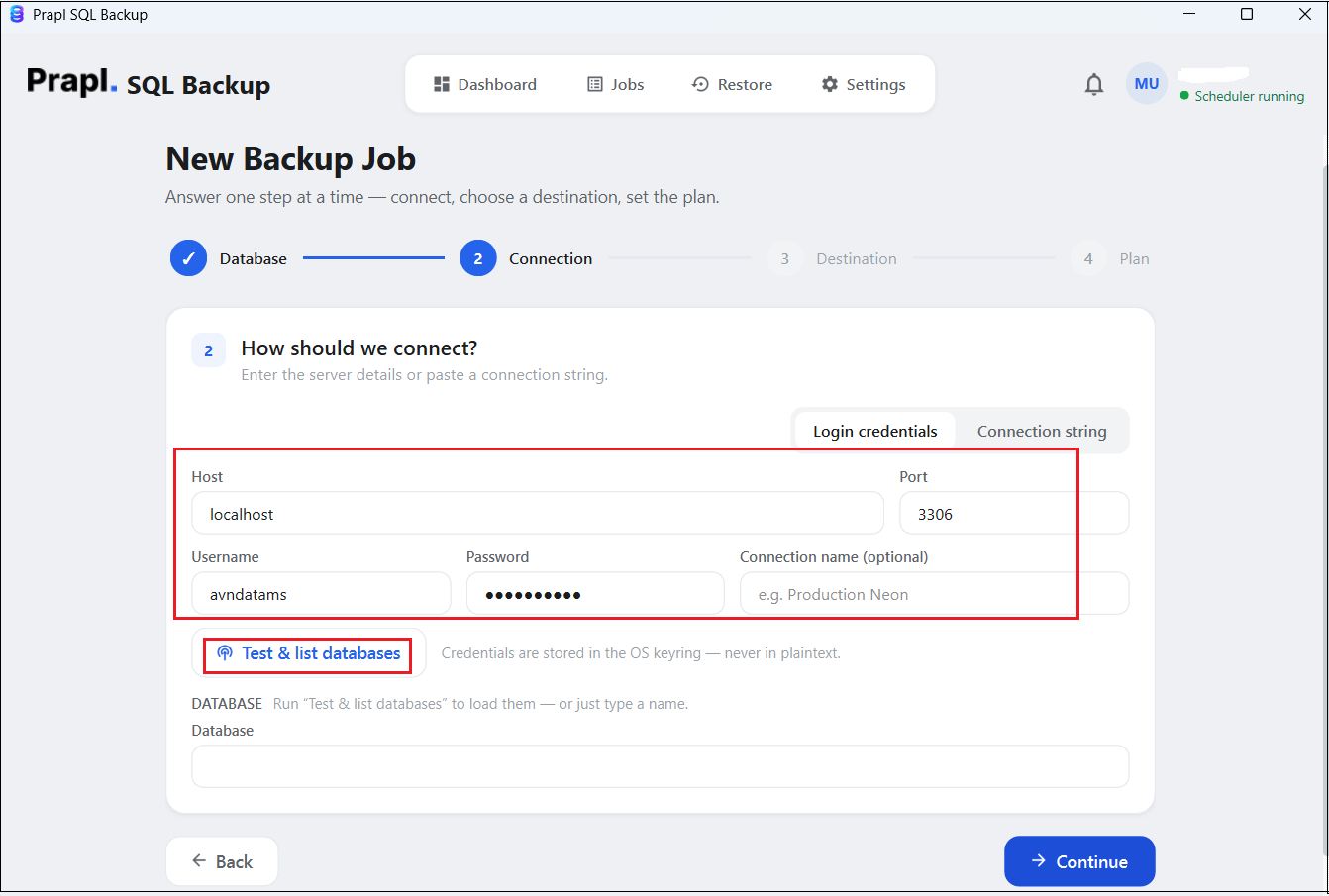1329x896 pixels.
Task: Click the Username field with avndatams
Action: pos(321,594)
